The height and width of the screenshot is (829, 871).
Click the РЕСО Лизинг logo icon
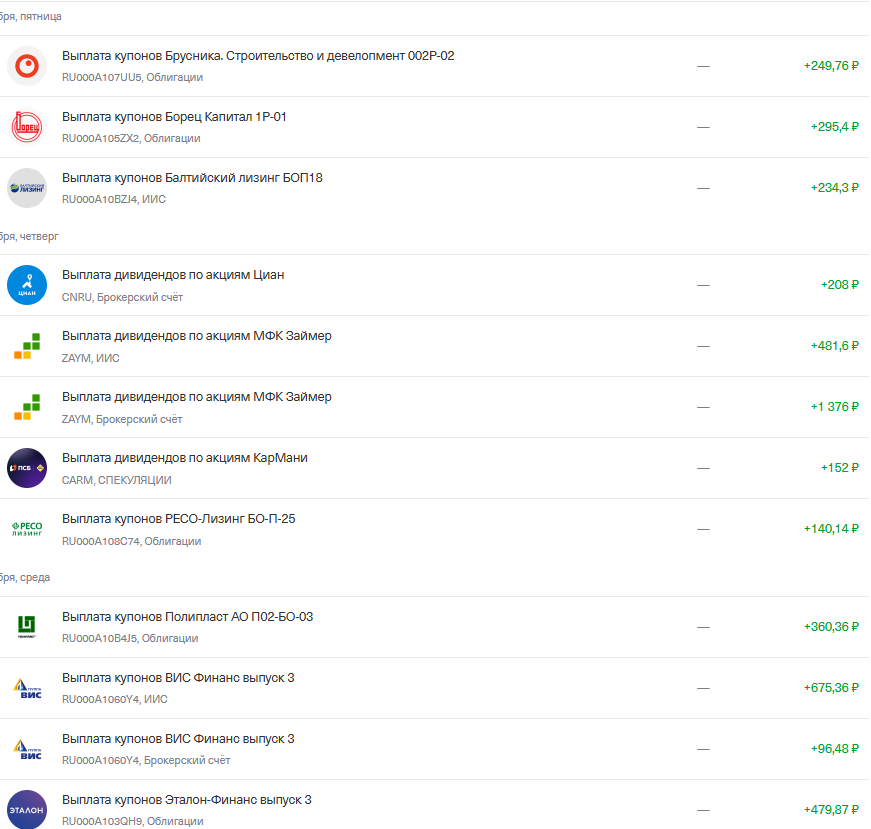[x=27, y=529]
